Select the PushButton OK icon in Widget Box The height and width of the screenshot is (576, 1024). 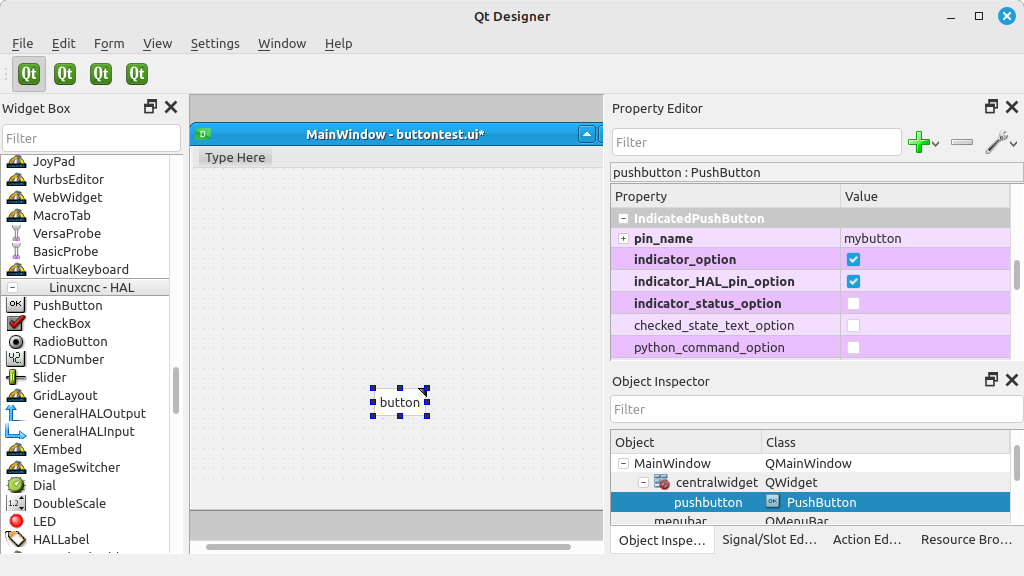coord(16,305)
